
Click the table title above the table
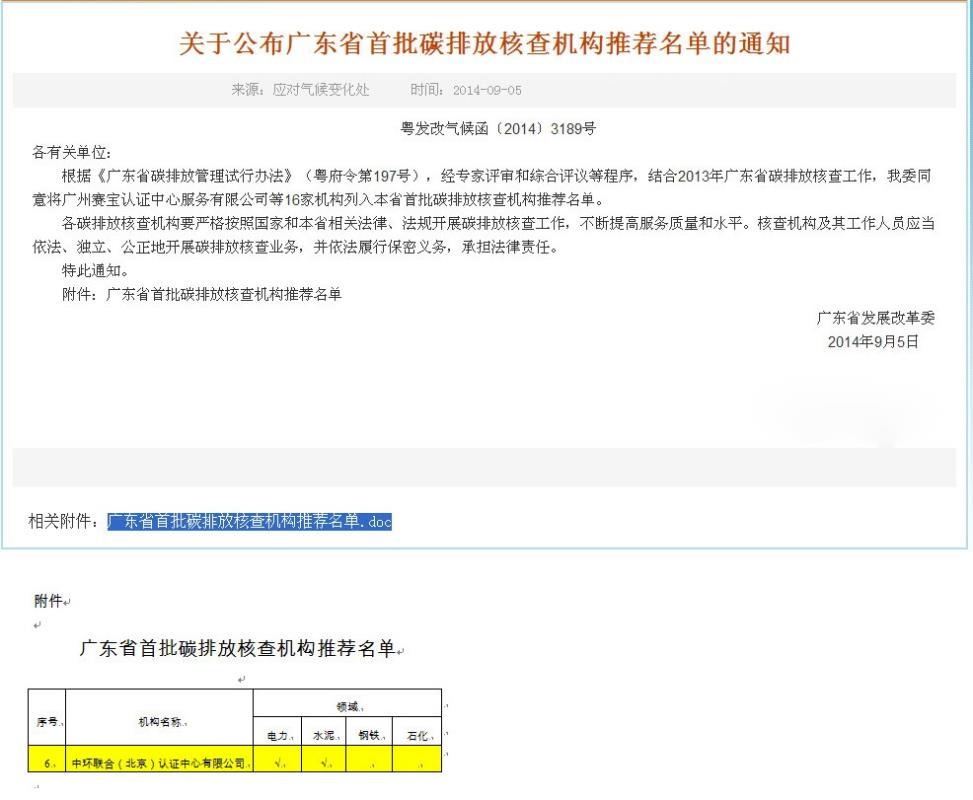click(x=237, y=650)
